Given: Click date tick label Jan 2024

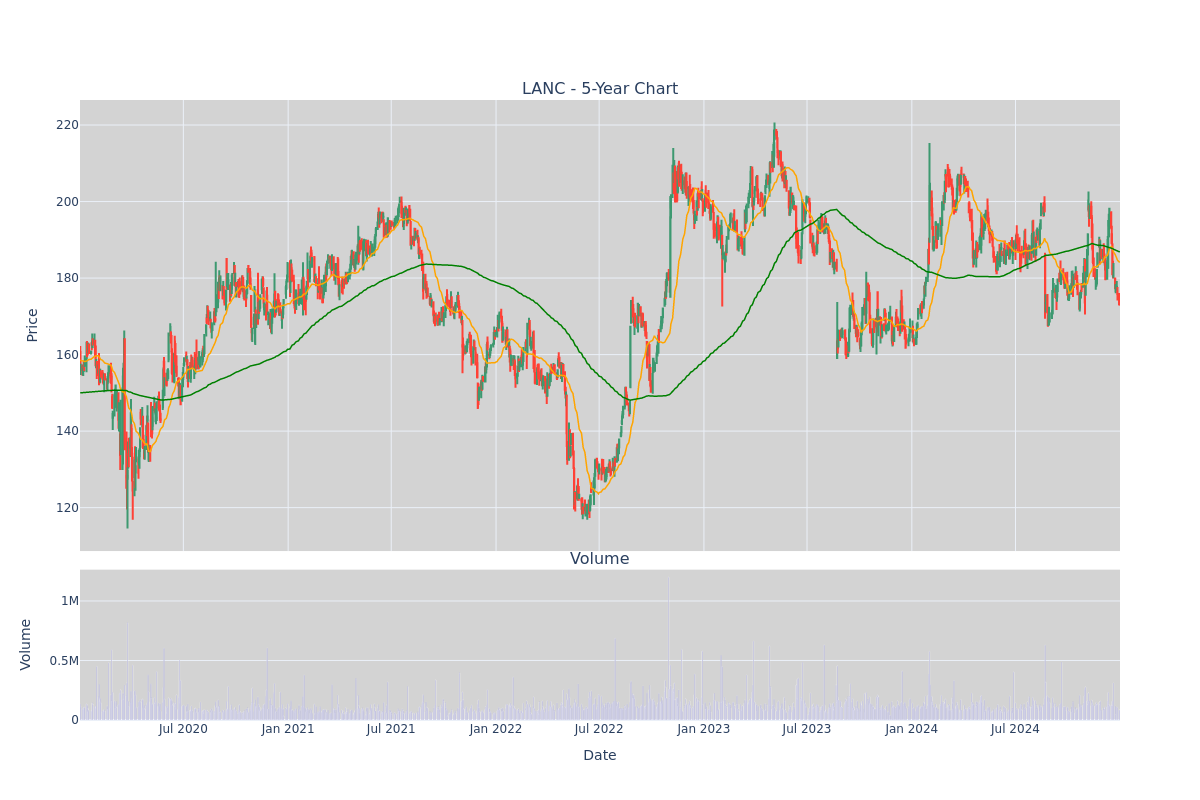Looking at the screenshot, I should tap(912, 729).
